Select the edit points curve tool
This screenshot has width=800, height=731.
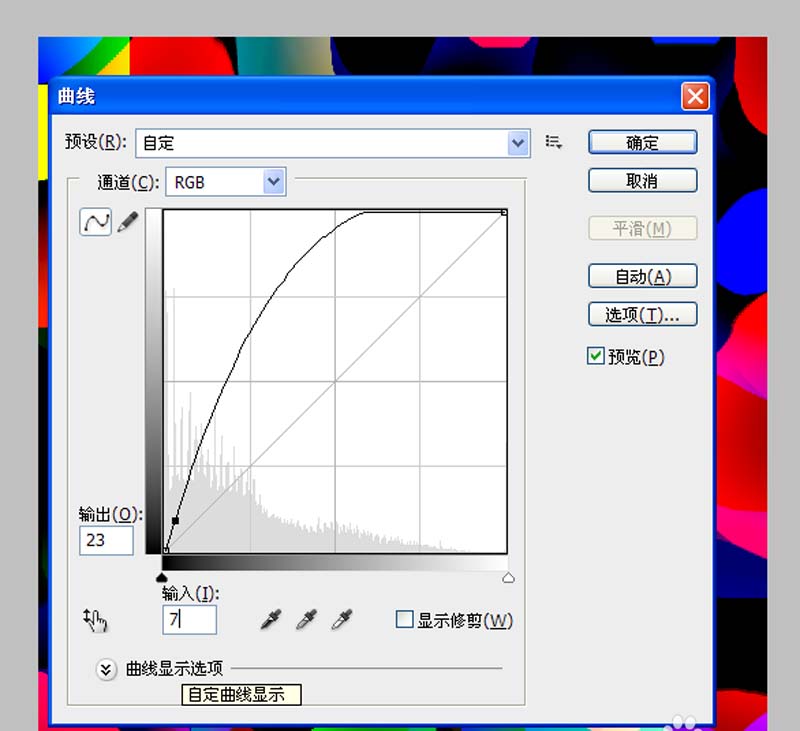[95, 222]
